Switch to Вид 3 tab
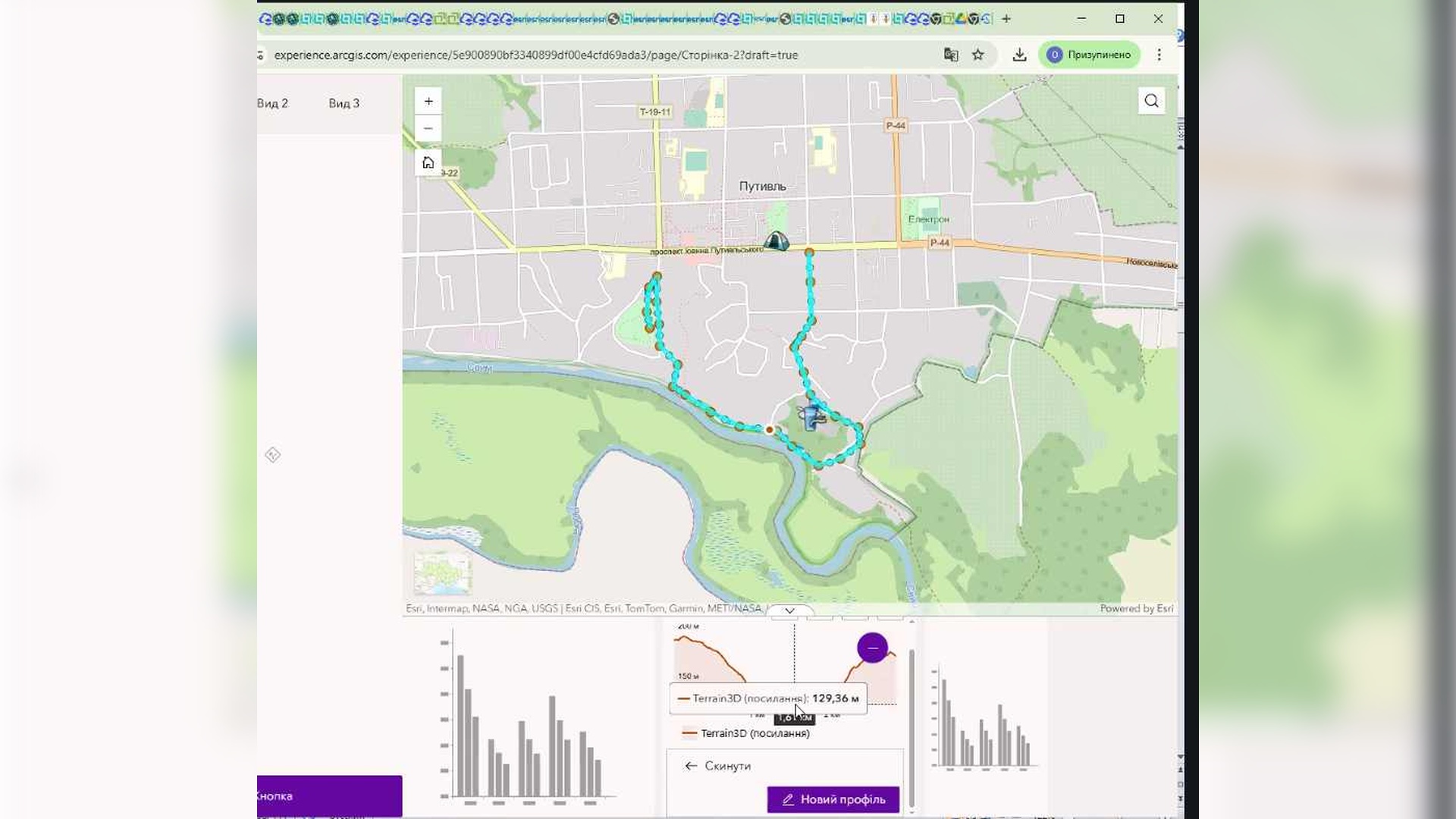1456x819 pixels. point(344,103)
